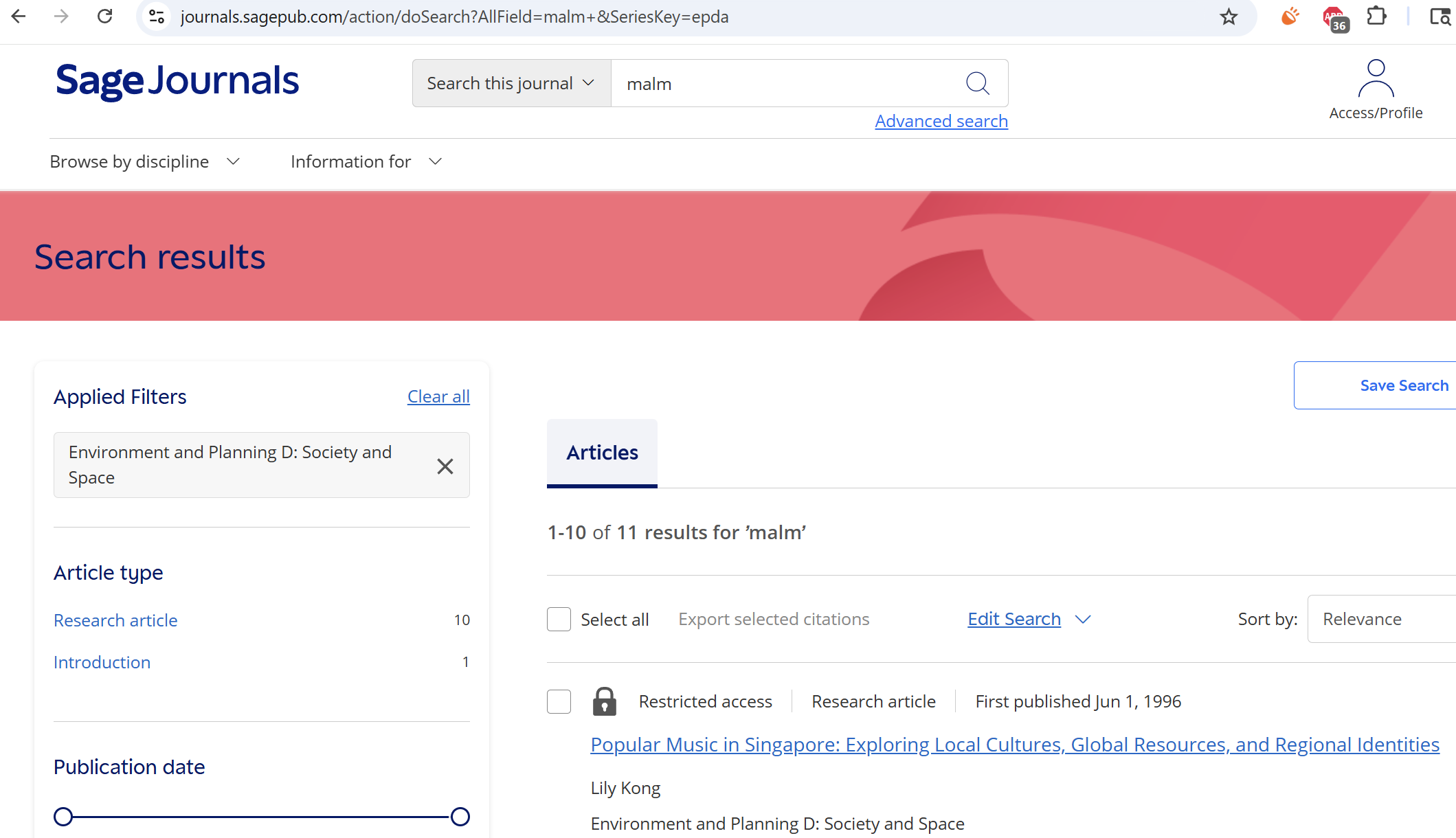Switch to the Articles tab
This screenshot has width=1456, height=838.
602,453
